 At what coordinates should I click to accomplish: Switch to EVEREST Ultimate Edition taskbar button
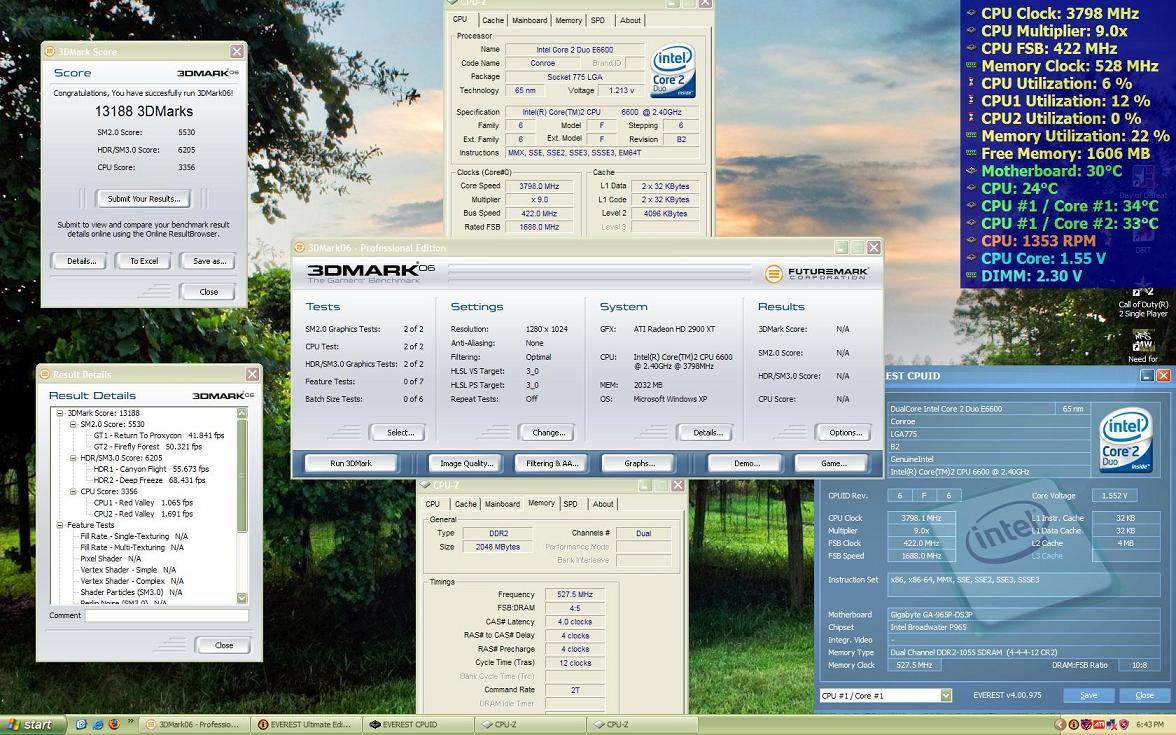tap(305, 724)
